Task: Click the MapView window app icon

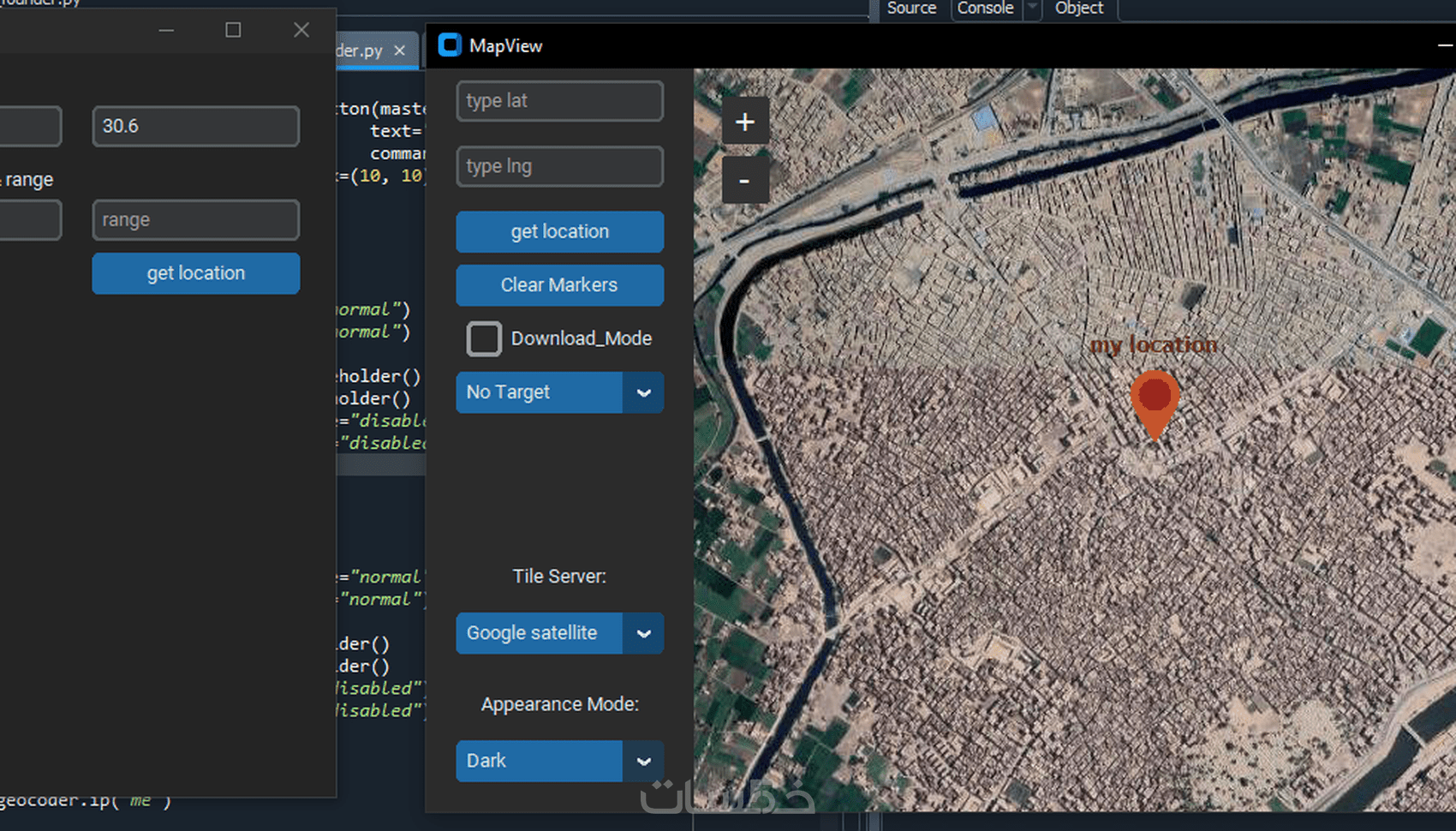Action: point(450,45)
